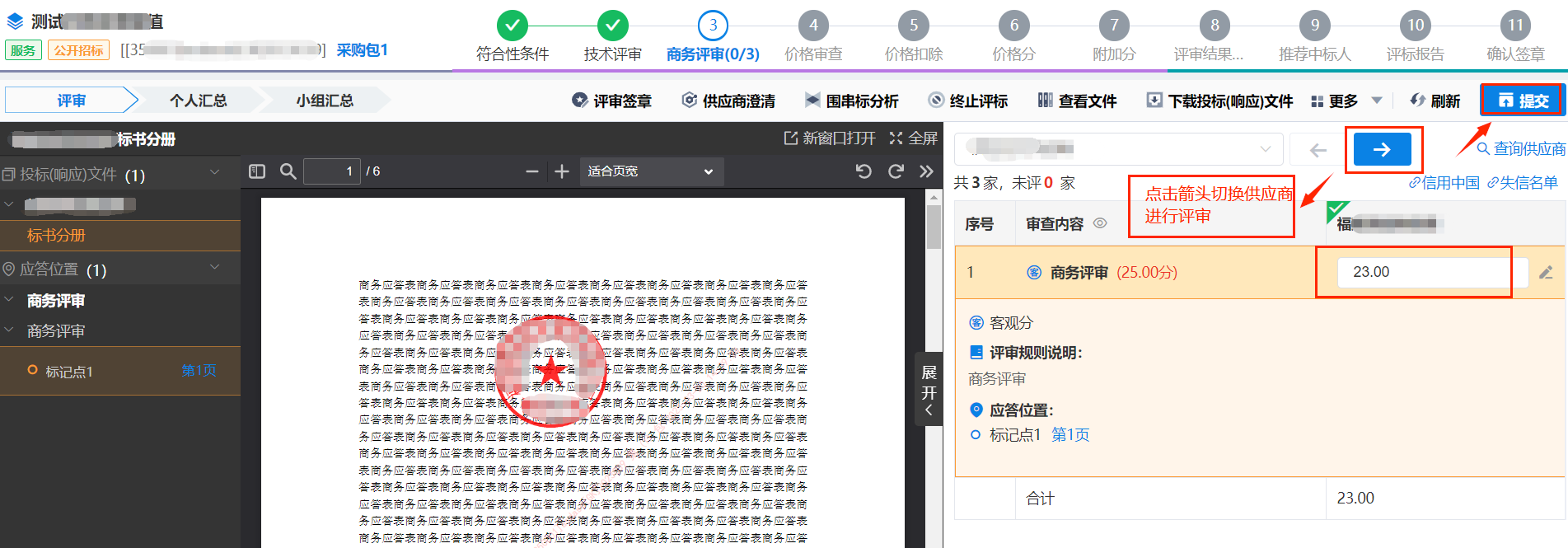Viewport: 1568px width, 548px height.
Task: Select step 8 评审结果
Action: pyautogui.click(x=1209, y=37)
